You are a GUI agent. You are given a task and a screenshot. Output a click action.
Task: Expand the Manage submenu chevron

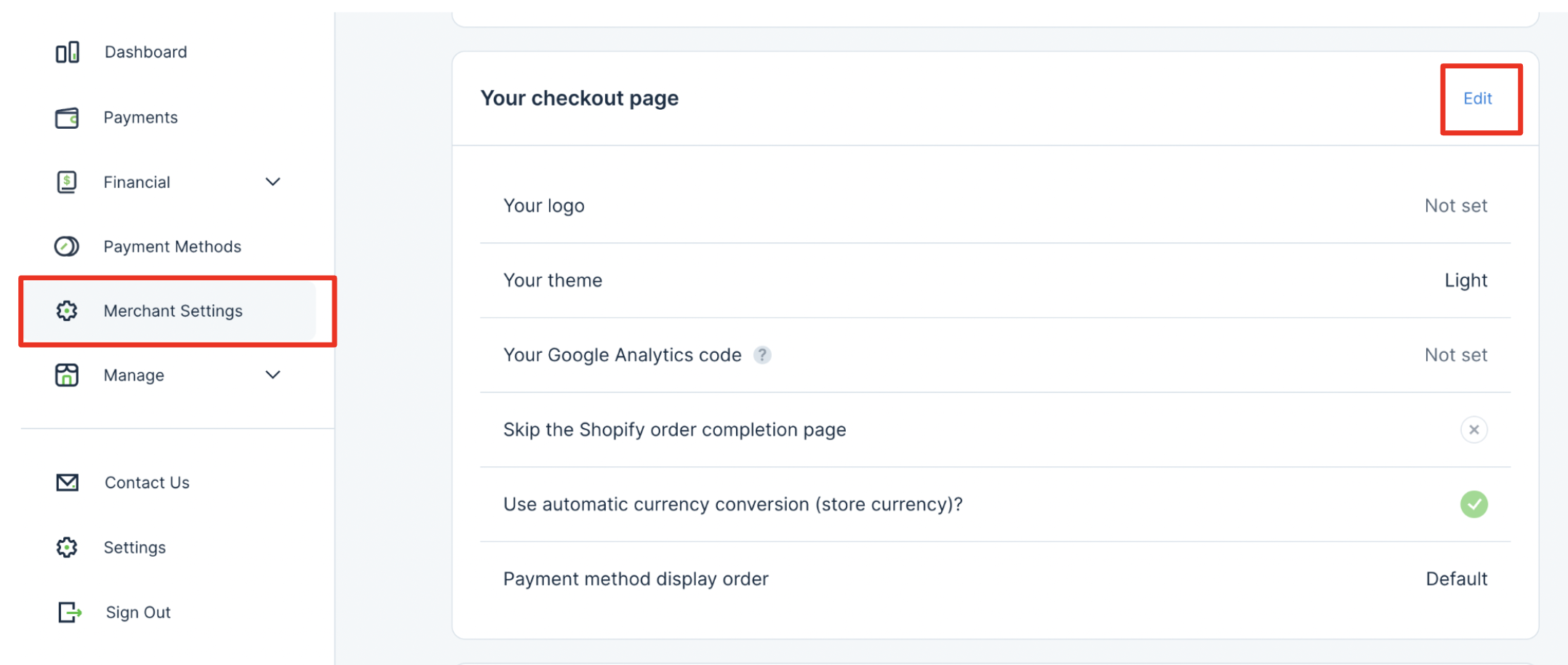[273, 375]
